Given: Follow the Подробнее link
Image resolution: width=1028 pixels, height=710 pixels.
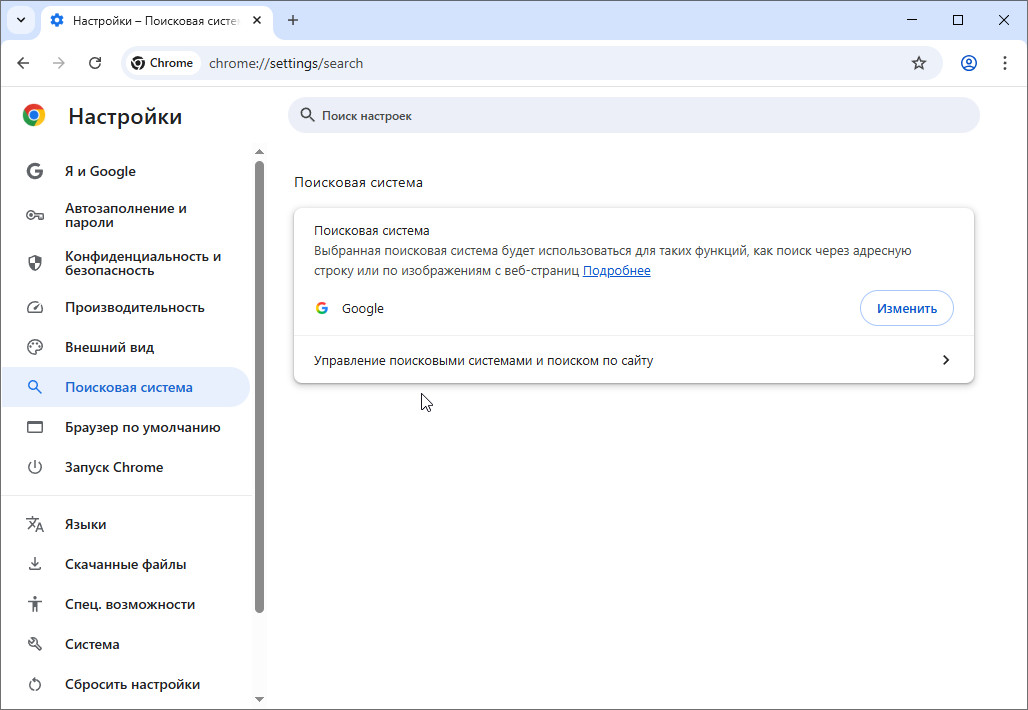Looking at the screenshot, I should tap(616, 271).
